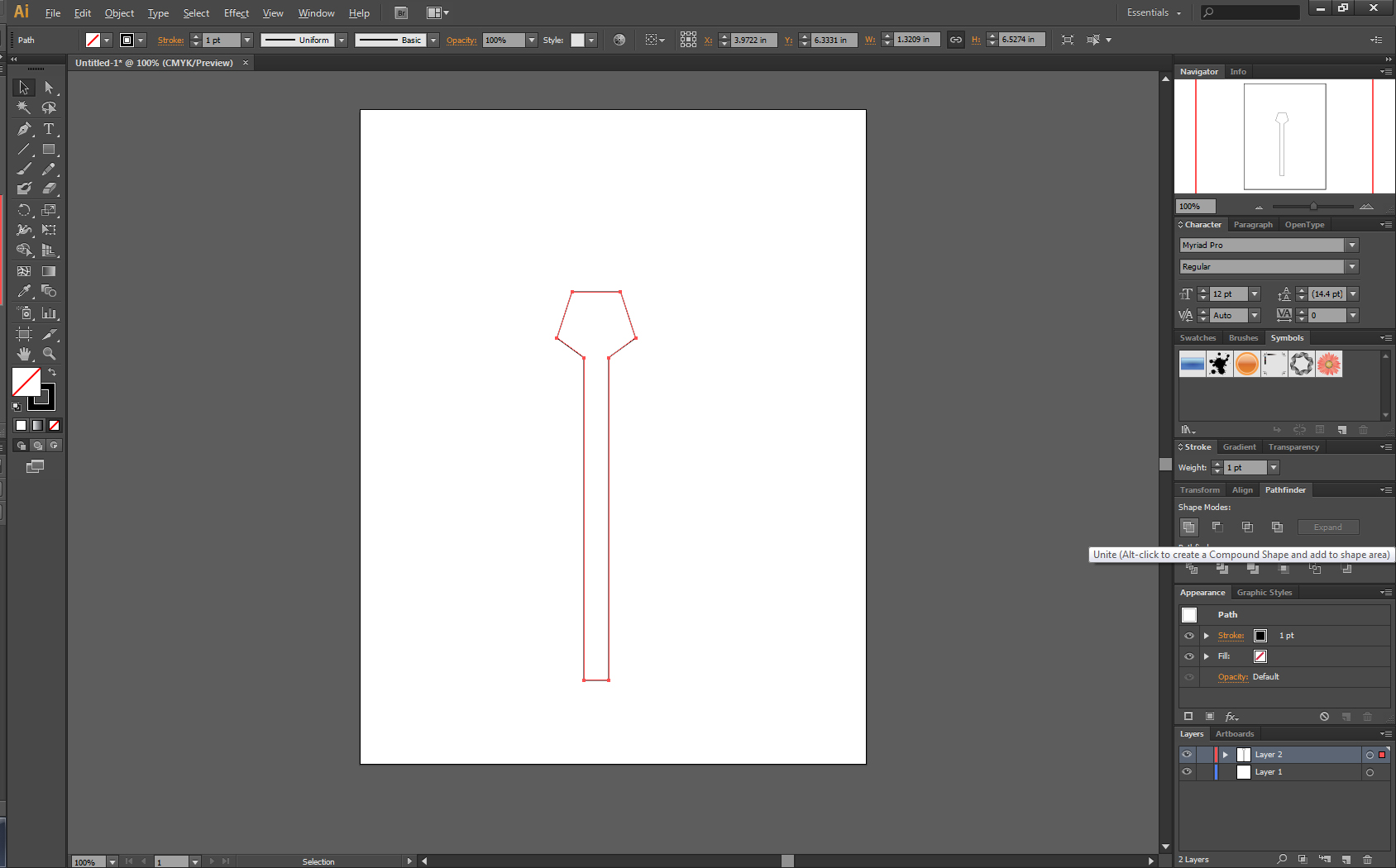Pick the Eyedropper tool
Image resolution: width=1396 pixels, height=868 pixels.
[24, 291]
